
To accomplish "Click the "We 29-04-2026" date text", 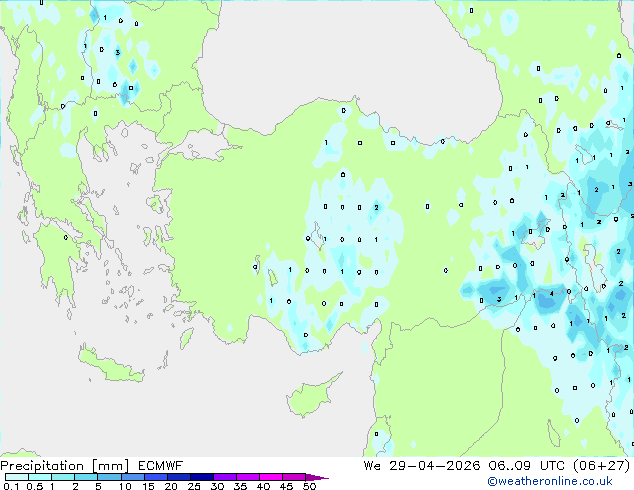I will click(422, 466).
